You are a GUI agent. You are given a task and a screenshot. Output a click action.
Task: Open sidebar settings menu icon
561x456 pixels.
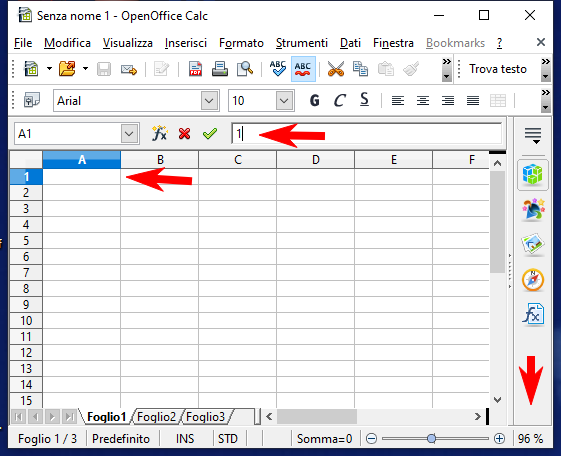pos(533,135)
